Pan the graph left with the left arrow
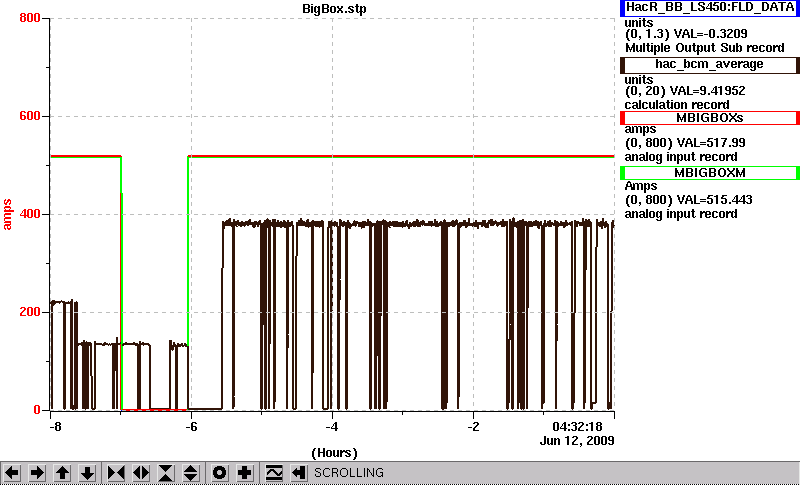The height and width of the screenshot is (485, 800). point(12,473)
